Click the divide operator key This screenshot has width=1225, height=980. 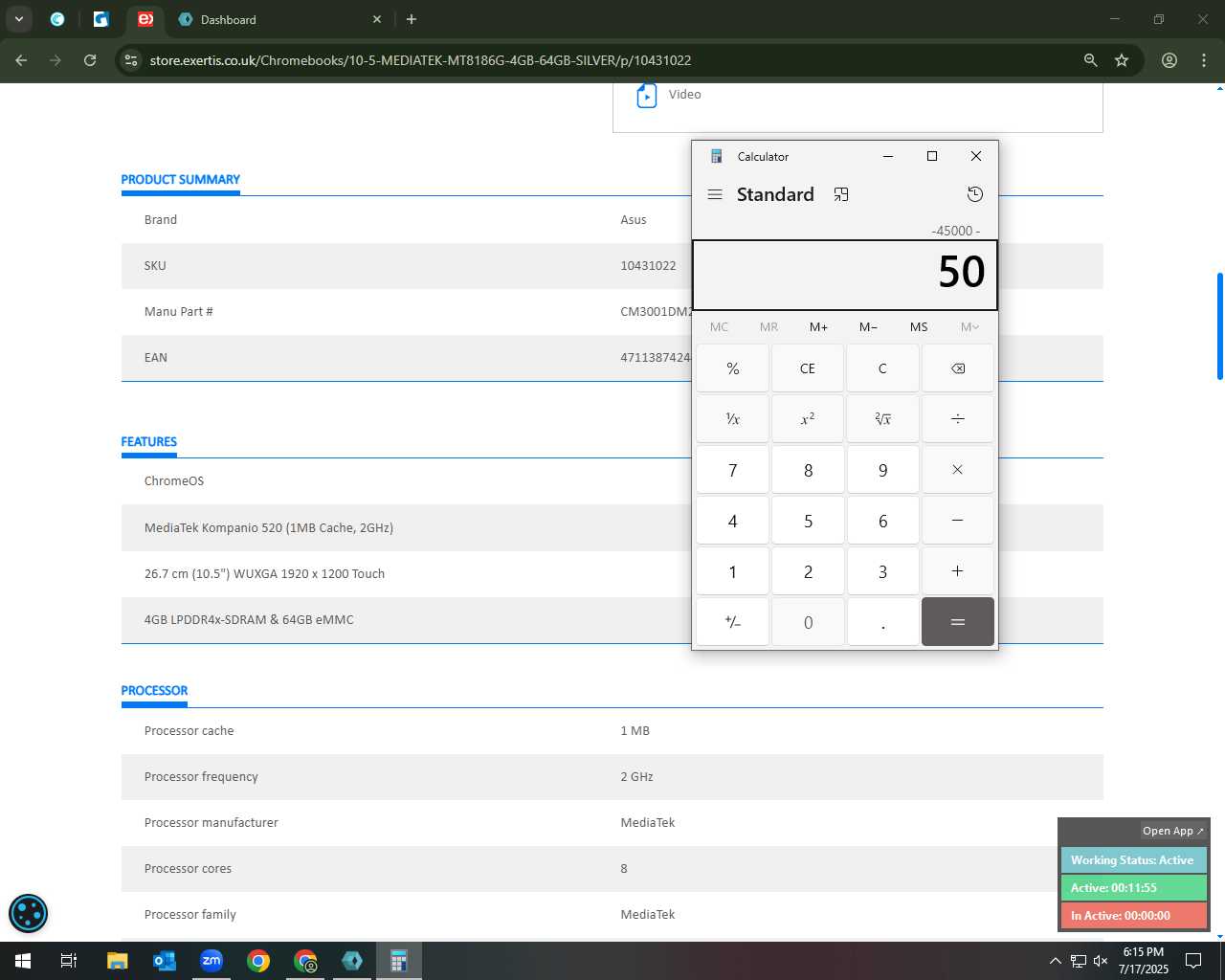point(958,419)
